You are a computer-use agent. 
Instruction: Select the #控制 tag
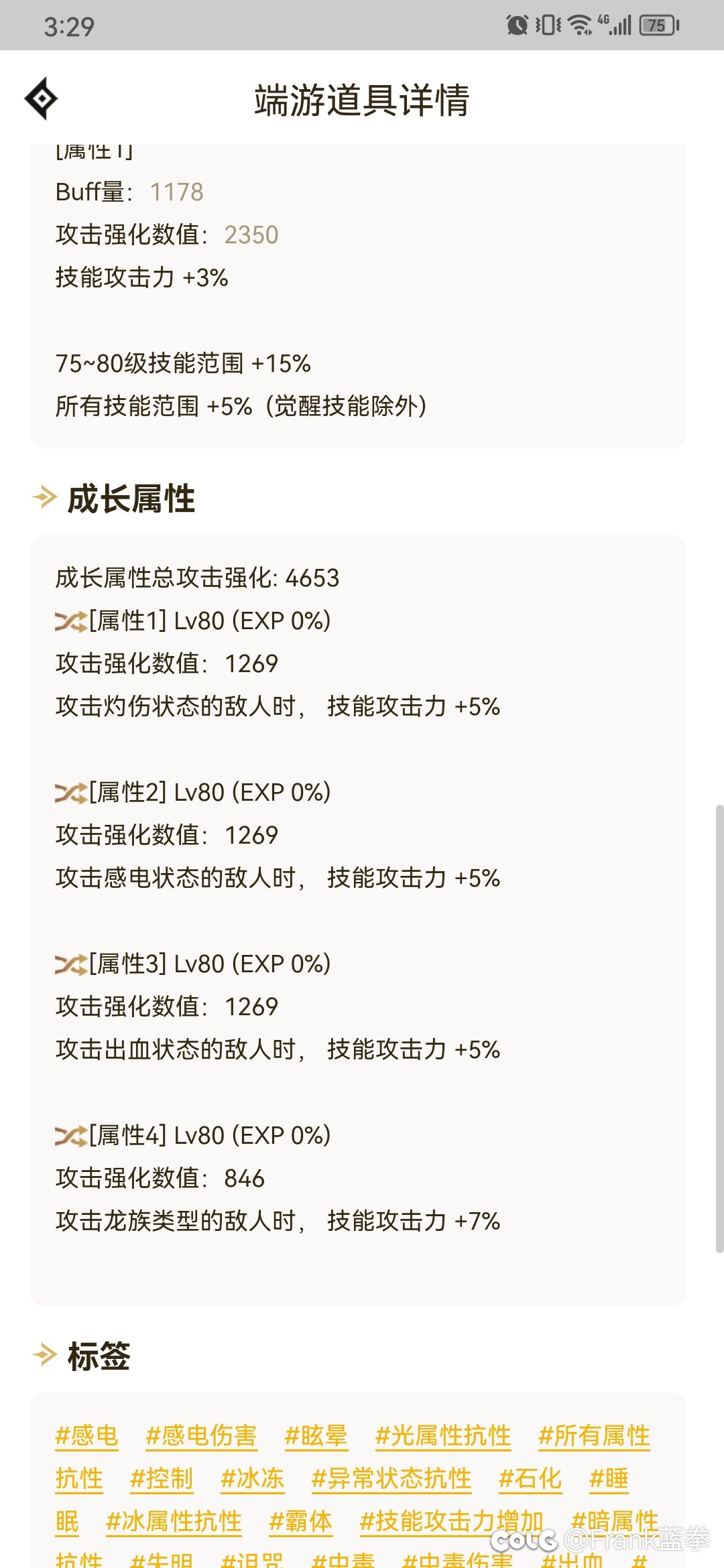[x=162, y=1478]
